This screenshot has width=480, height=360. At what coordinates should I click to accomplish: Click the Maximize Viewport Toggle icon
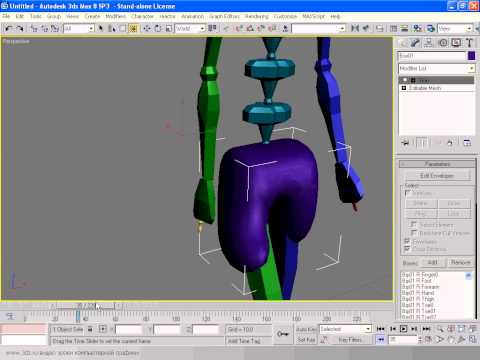(473, 340)
